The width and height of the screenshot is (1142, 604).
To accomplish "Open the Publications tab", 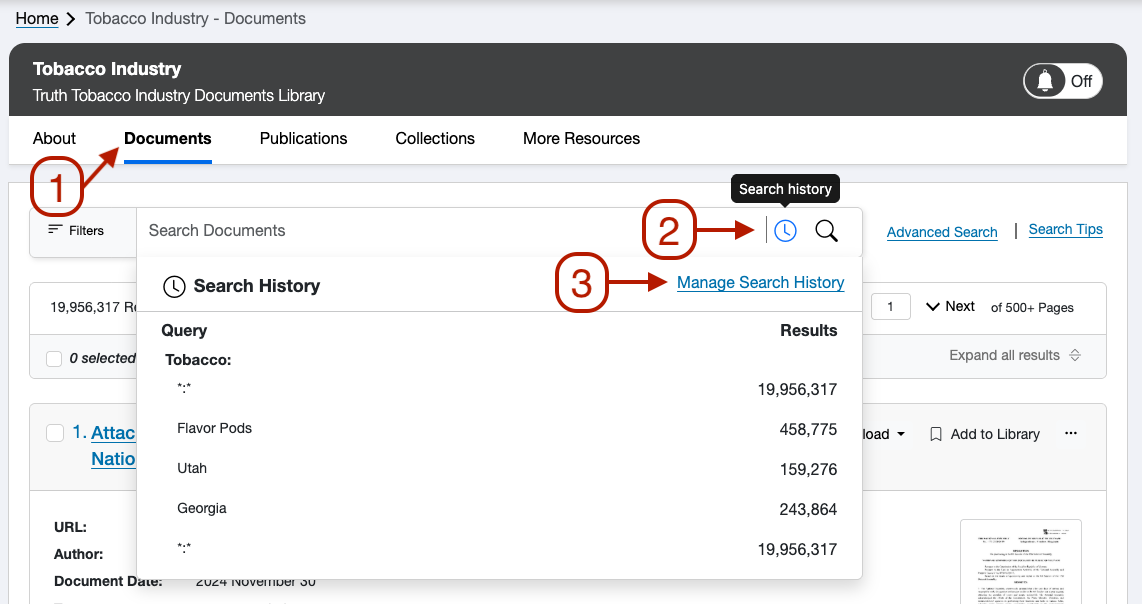I will pyautogui.click(x=304, y=138).
